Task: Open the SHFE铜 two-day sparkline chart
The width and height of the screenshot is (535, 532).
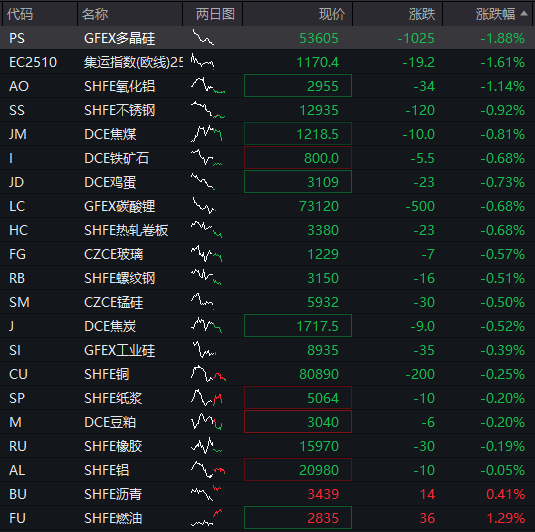Action: coord(208,373)
